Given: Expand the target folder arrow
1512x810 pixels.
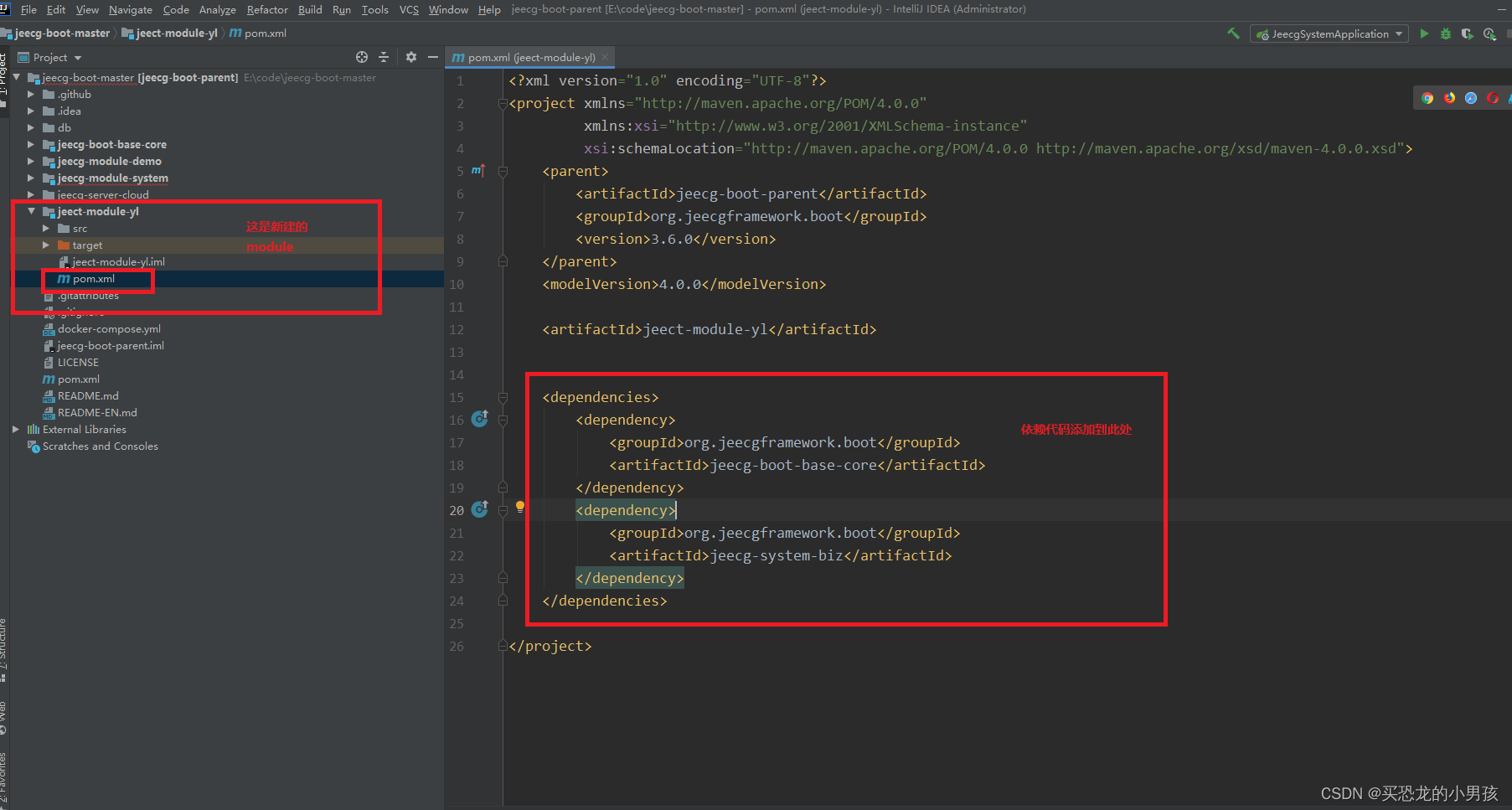Looking at the screenshot, I should coord(46,245).
